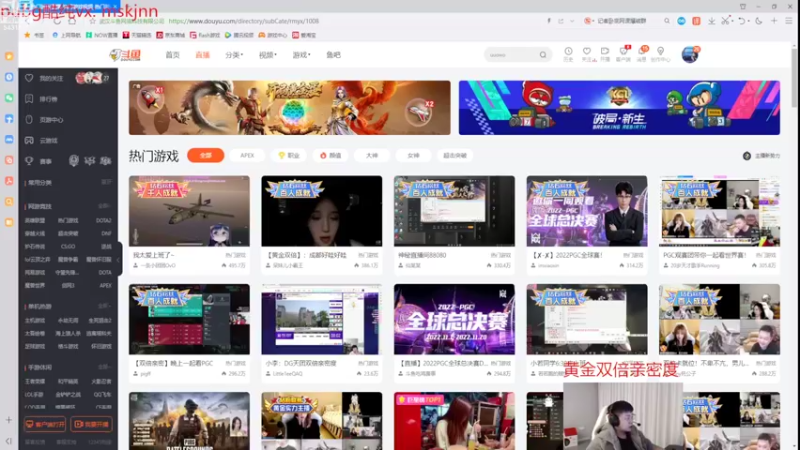Expand the 游戏 dropdown in navigation
The height and width of the screenshot is (450, 800).
pyautogui.click(x=302, y=55)
